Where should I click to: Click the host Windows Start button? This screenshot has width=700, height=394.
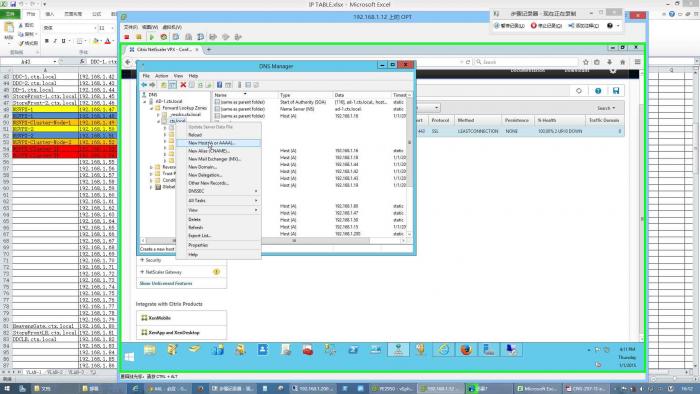pos(7,389)
